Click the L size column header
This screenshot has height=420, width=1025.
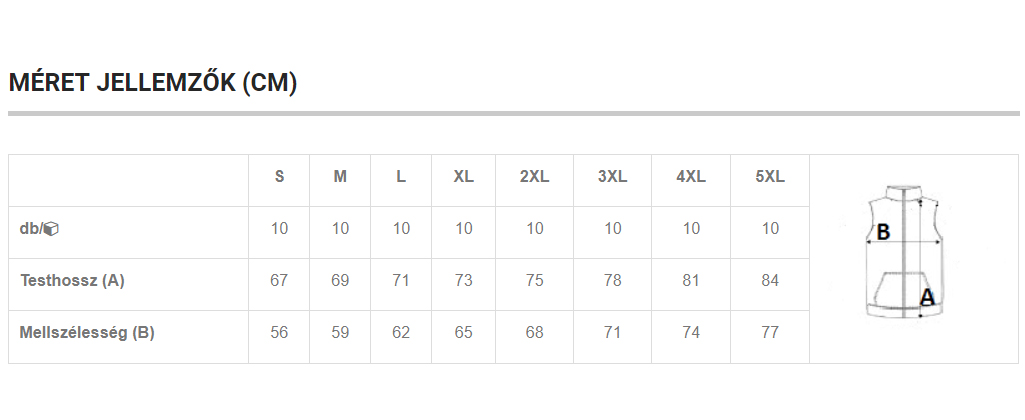coord(401,177)
